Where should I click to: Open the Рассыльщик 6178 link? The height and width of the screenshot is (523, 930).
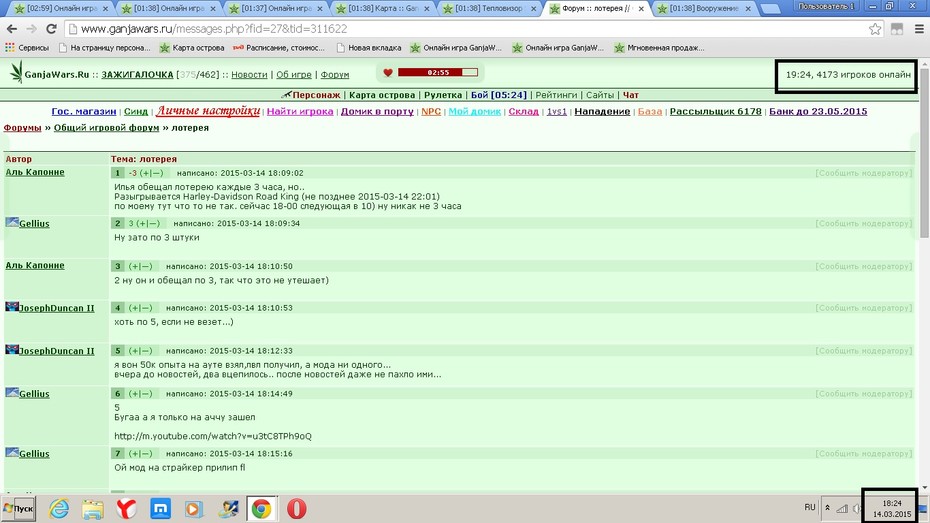[x=715, y=111]
